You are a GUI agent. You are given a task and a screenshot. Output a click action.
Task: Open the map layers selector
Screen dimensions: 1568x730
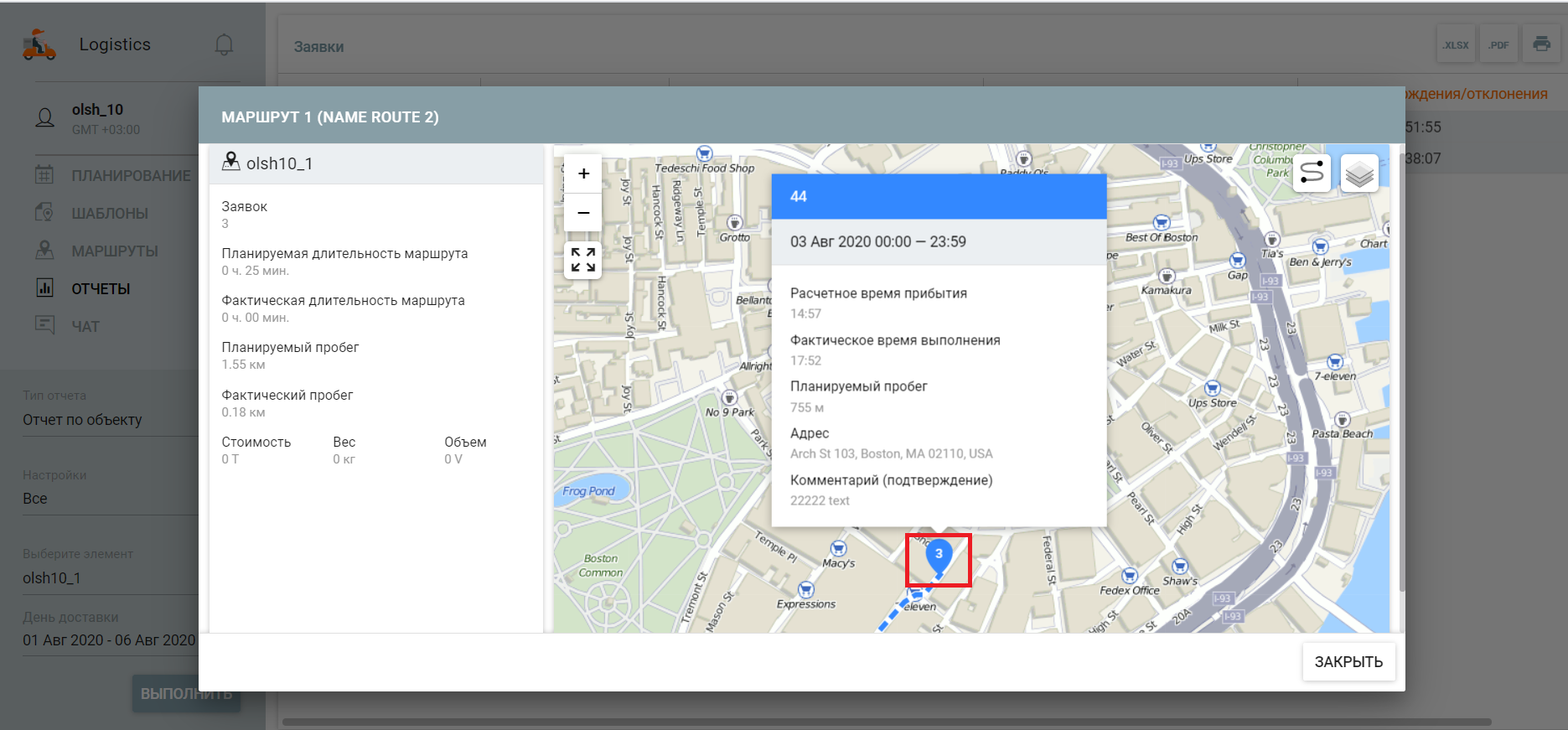point(1358,174)
